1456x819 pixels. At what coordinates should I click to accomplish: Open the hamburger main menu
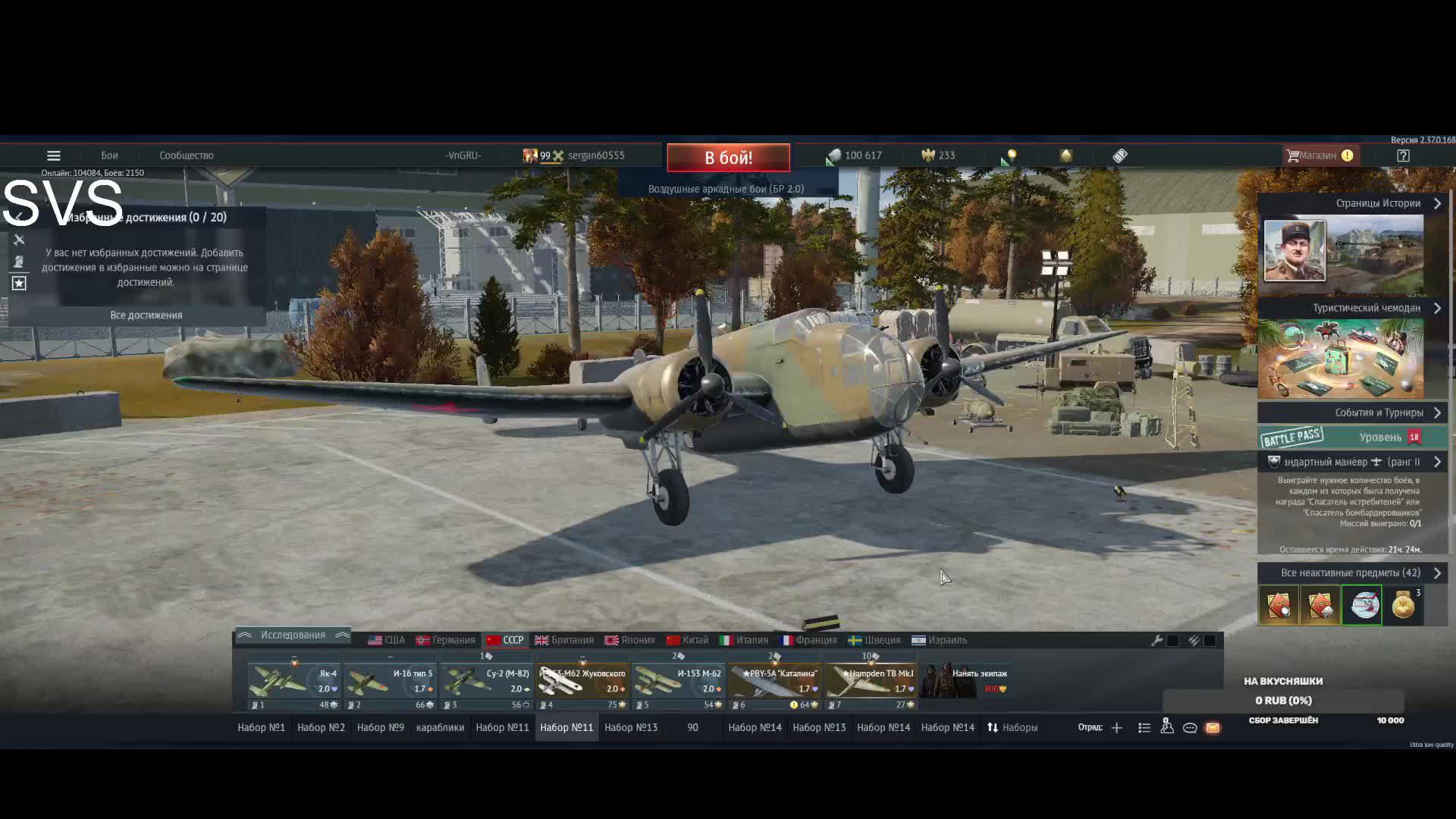pos(53,155)
